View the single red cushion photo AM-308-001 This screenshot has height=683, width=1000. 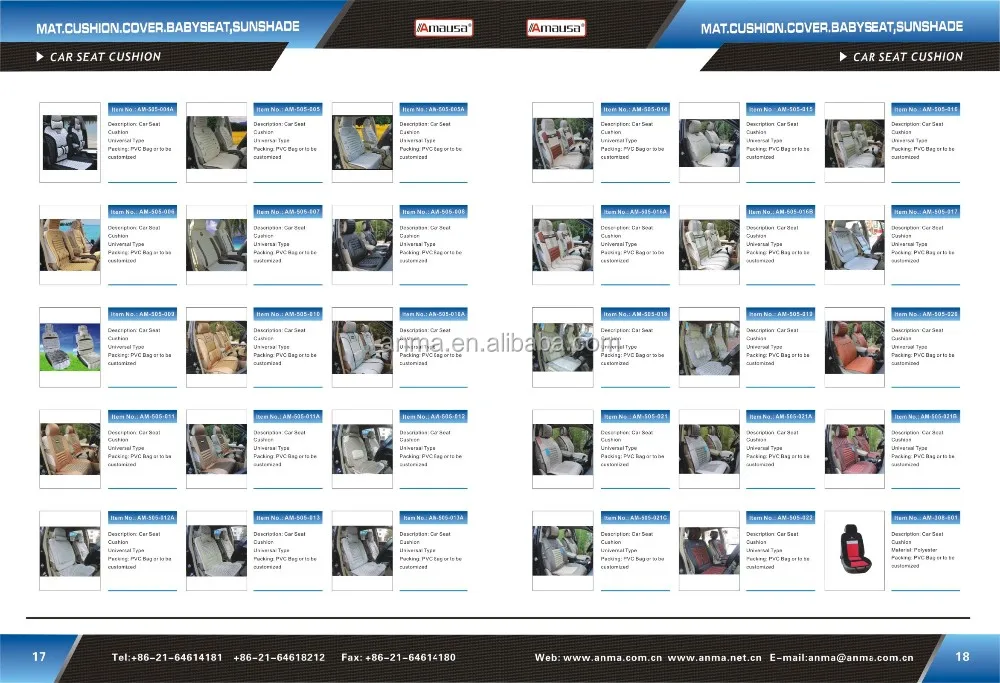[x=855, y=548]
